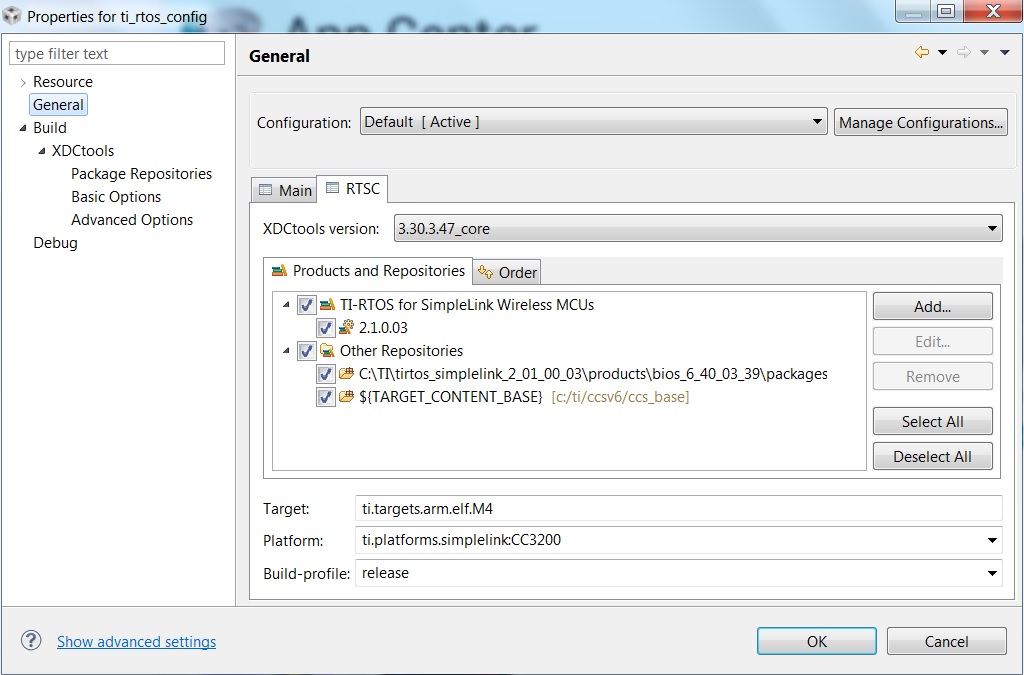The image size is (1024, 675).
Task: Click the Products and Repositories tab icon
Action: coord(279,270)
